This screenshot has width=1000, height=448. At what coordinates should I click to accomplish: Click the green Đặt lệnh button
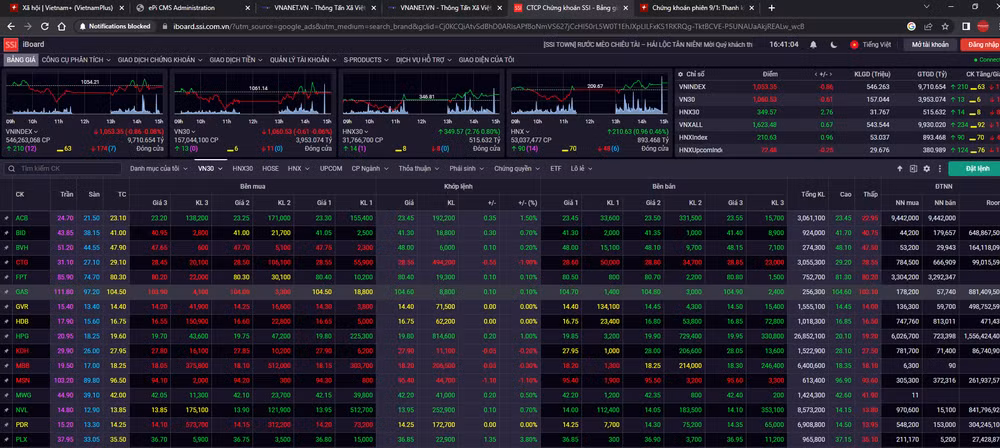[x=974, y=168]
